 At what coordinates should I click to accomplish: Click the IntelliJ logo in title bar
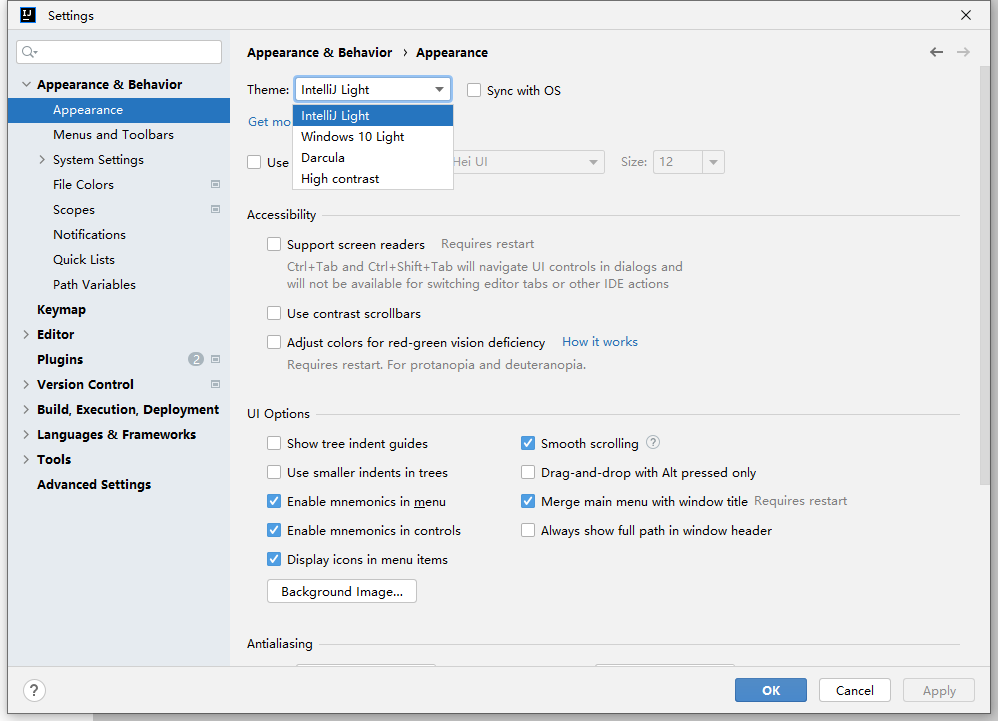click(28, 15)
